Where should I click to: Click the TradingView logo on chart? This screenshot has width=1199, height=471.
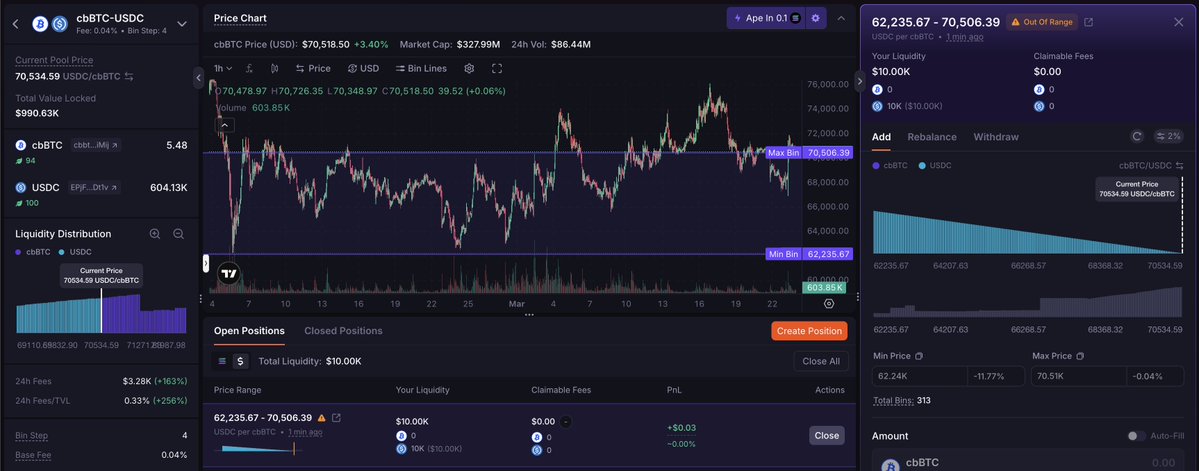click(x=229, y=274)
